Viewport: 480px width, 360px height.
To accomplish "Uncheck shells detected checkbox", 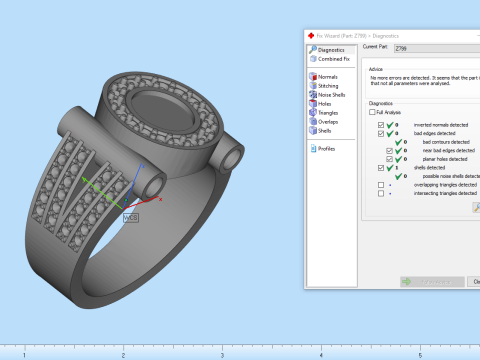I will [x=381, y=168].
